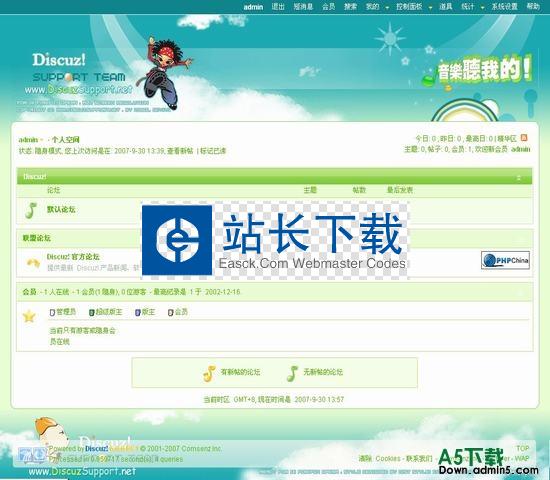Screen dimensions: 550x480
Task: Open welcomed new member admin link
Action: pos(521,149)
